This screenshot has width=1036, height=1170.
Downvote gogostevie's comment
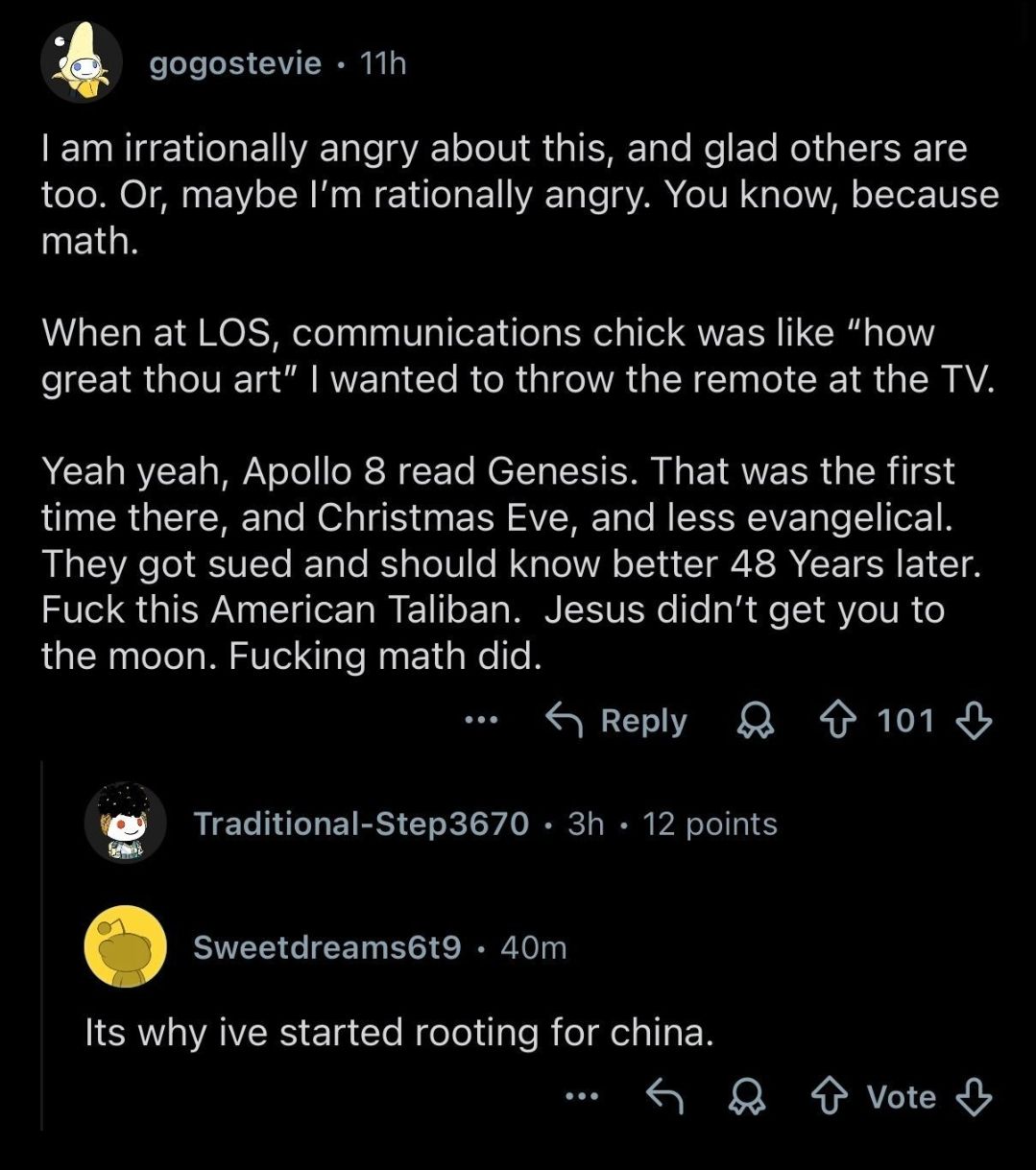tap(974, 720)
